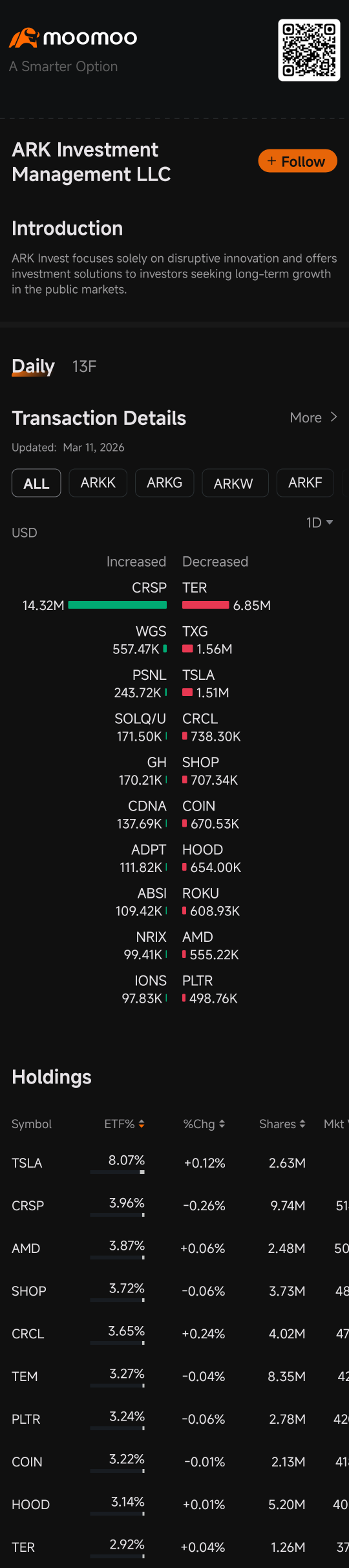Switch to the 13F tab
349x1568 pixels.
(x=84, y=367)
